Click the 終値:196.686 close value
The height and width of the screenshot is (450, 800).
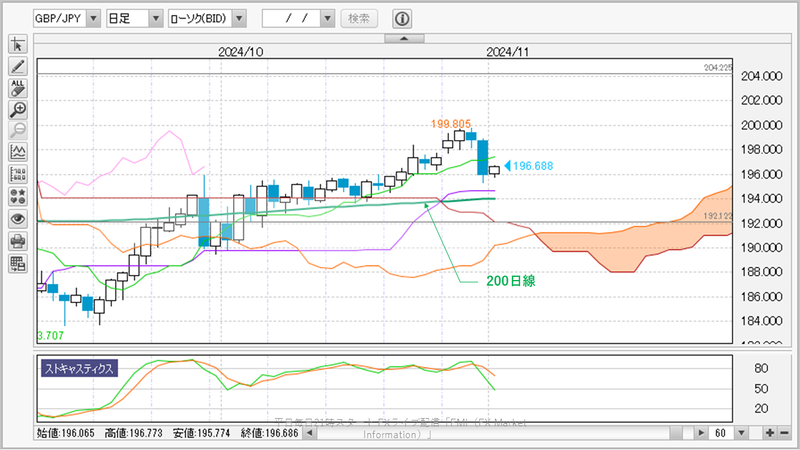269,433
